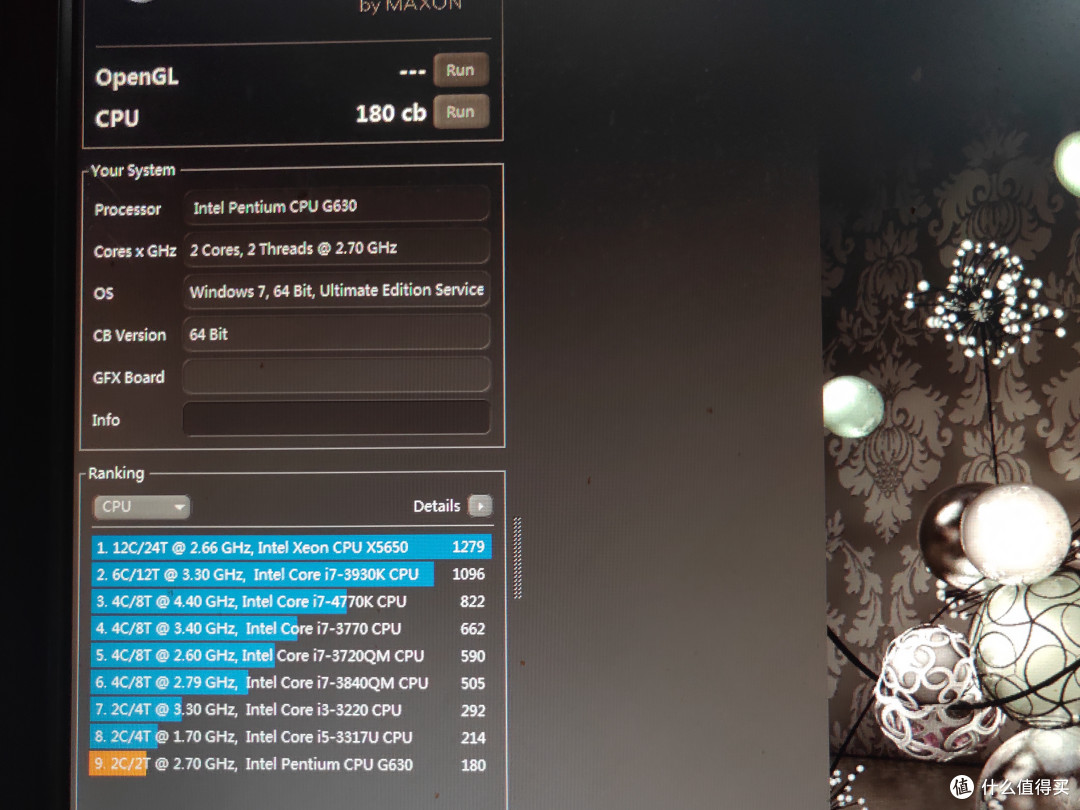This screenshot has width=1080, height=810.
Task: Click the 180 cb CPU score
Action: [391, 113]
